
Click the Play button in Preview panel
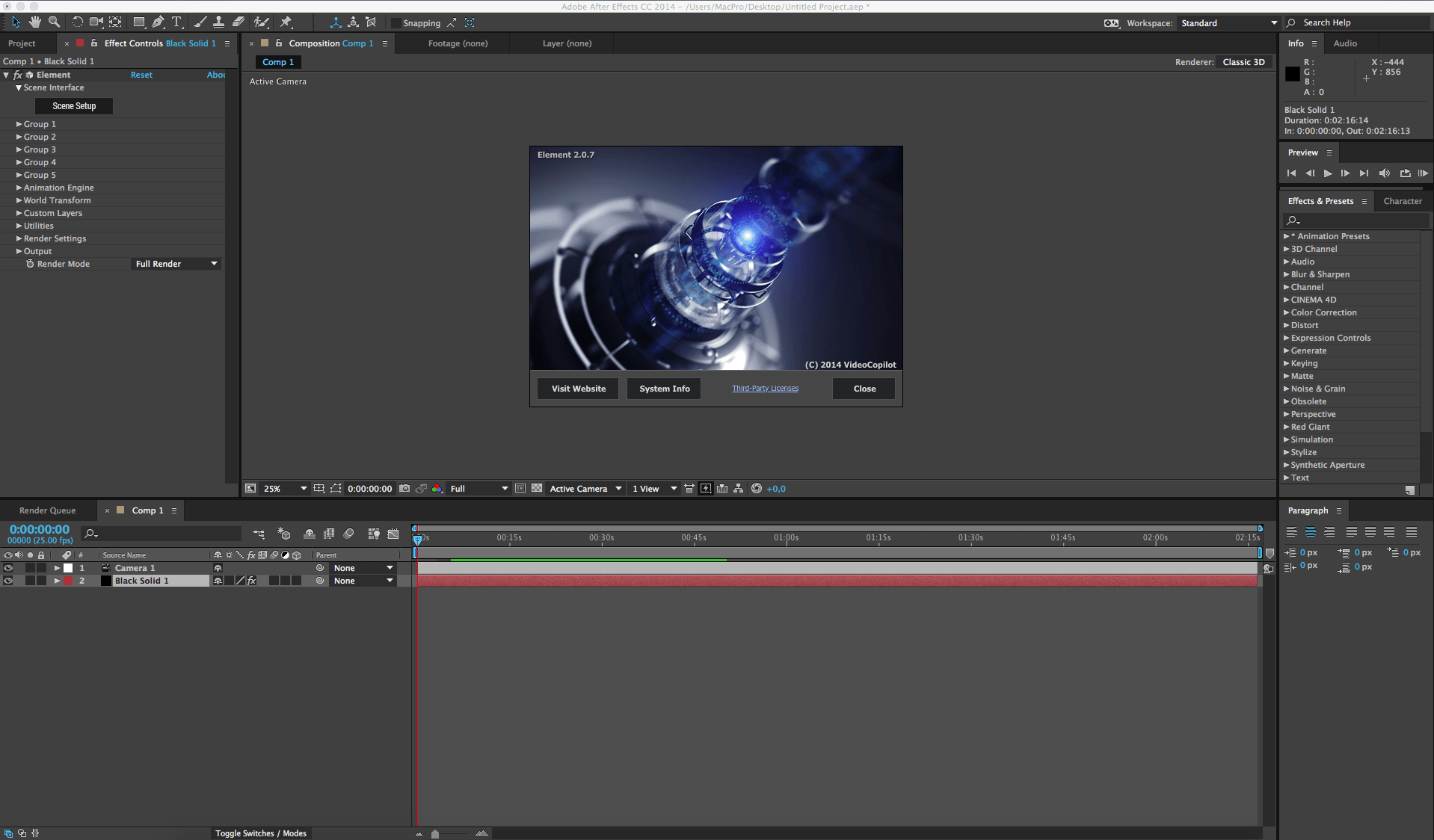coord(1328,173)
